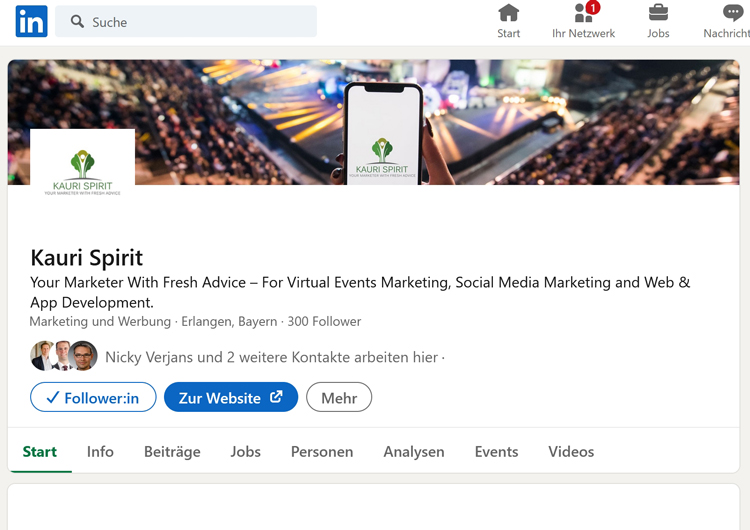The height and width of the screenshot is (530, 750).
Task: Focus the Suche search field
Action: click(x=186, y=22)
